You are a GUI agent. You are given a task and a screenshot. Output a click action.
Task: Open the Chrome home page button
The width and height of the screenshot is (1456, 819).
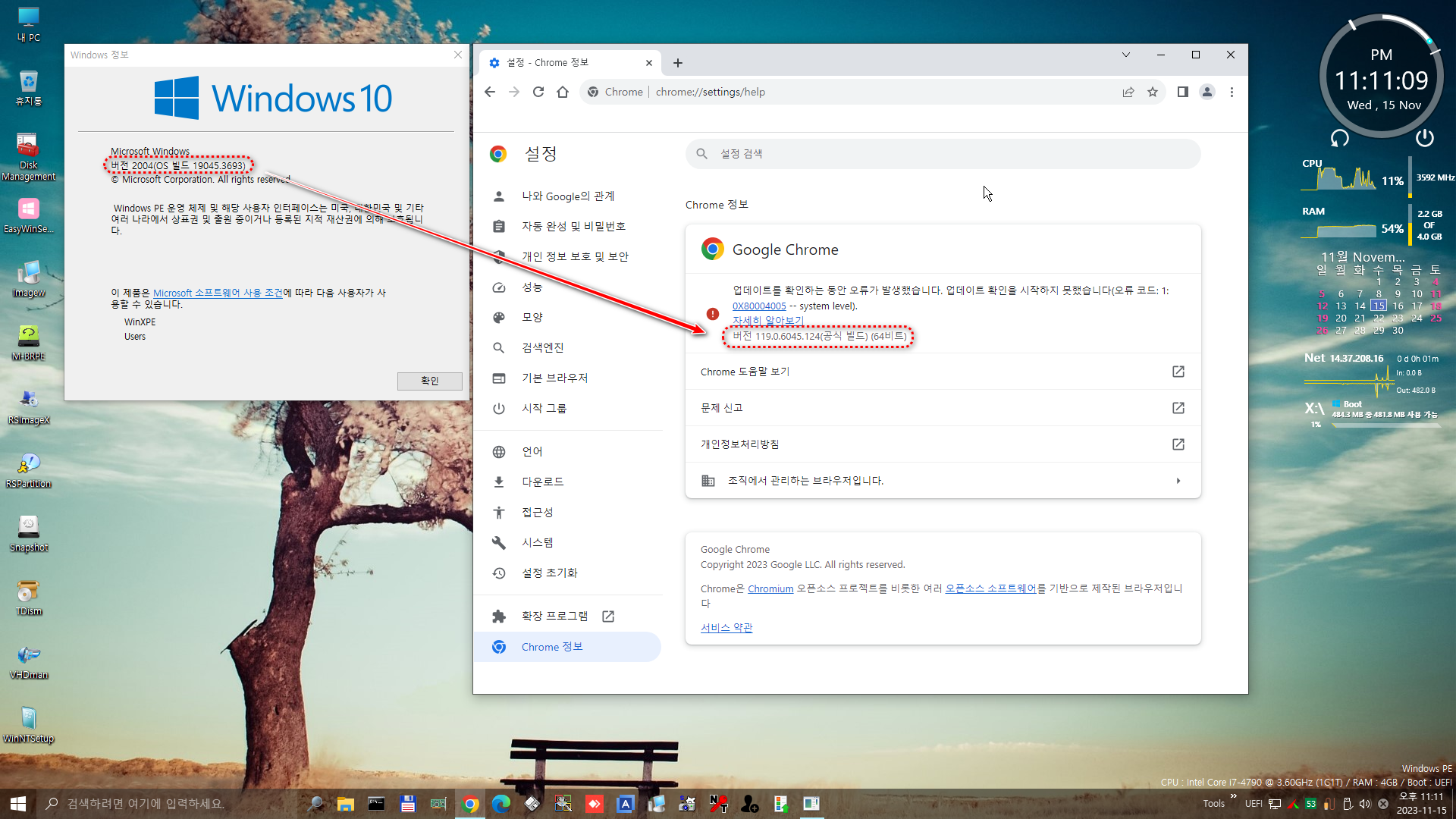pyautogui.click(x=563, y=92)
